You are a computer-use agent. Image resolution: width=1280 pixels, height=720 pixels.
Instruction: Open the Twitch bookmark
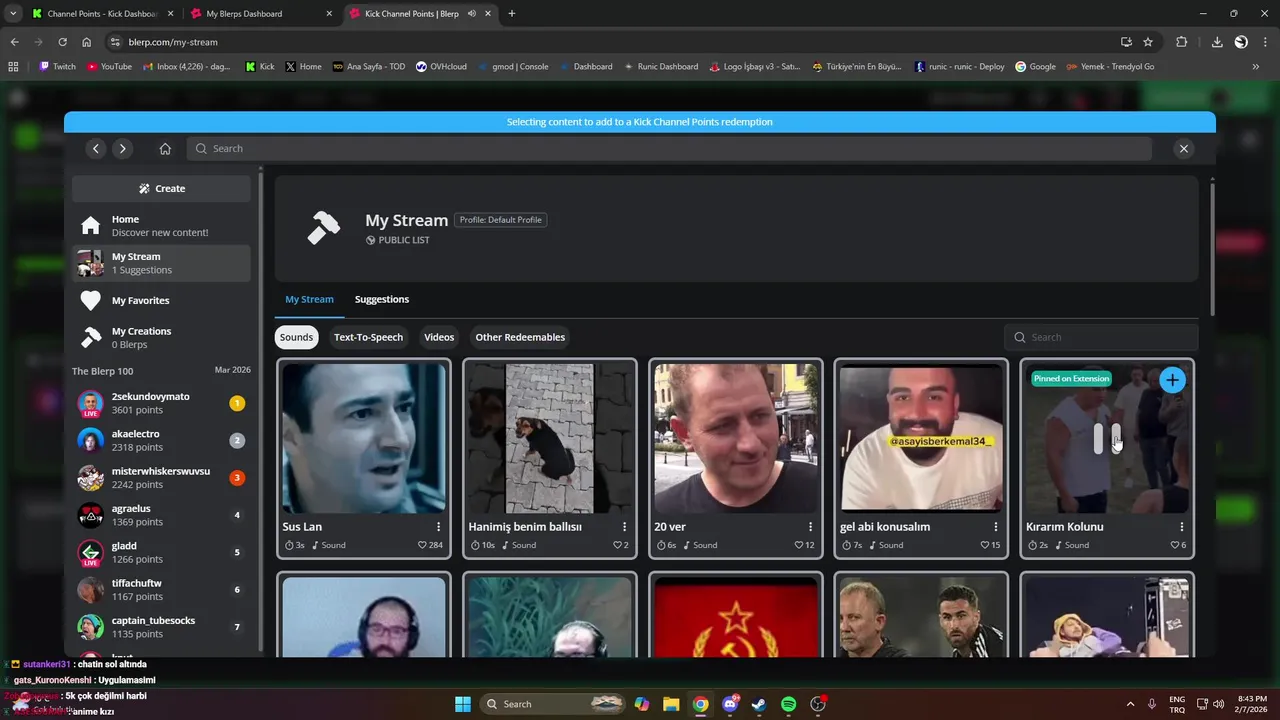(x=57, y=67)
